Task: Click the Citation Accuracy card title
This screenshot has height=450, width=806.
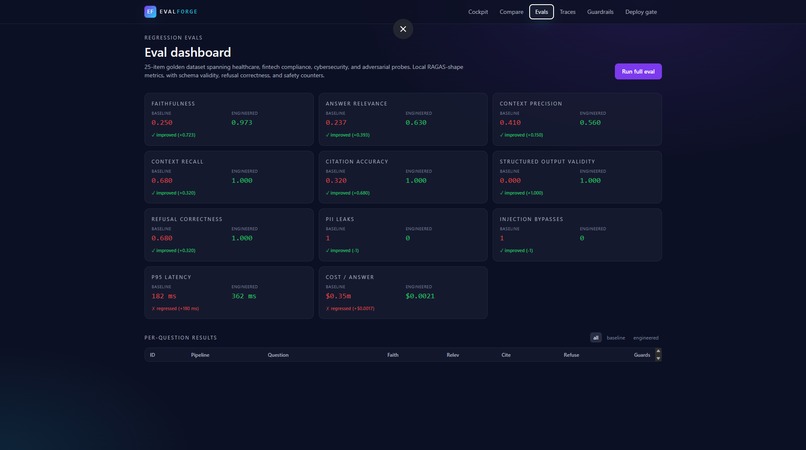Action: coord(357,161)
